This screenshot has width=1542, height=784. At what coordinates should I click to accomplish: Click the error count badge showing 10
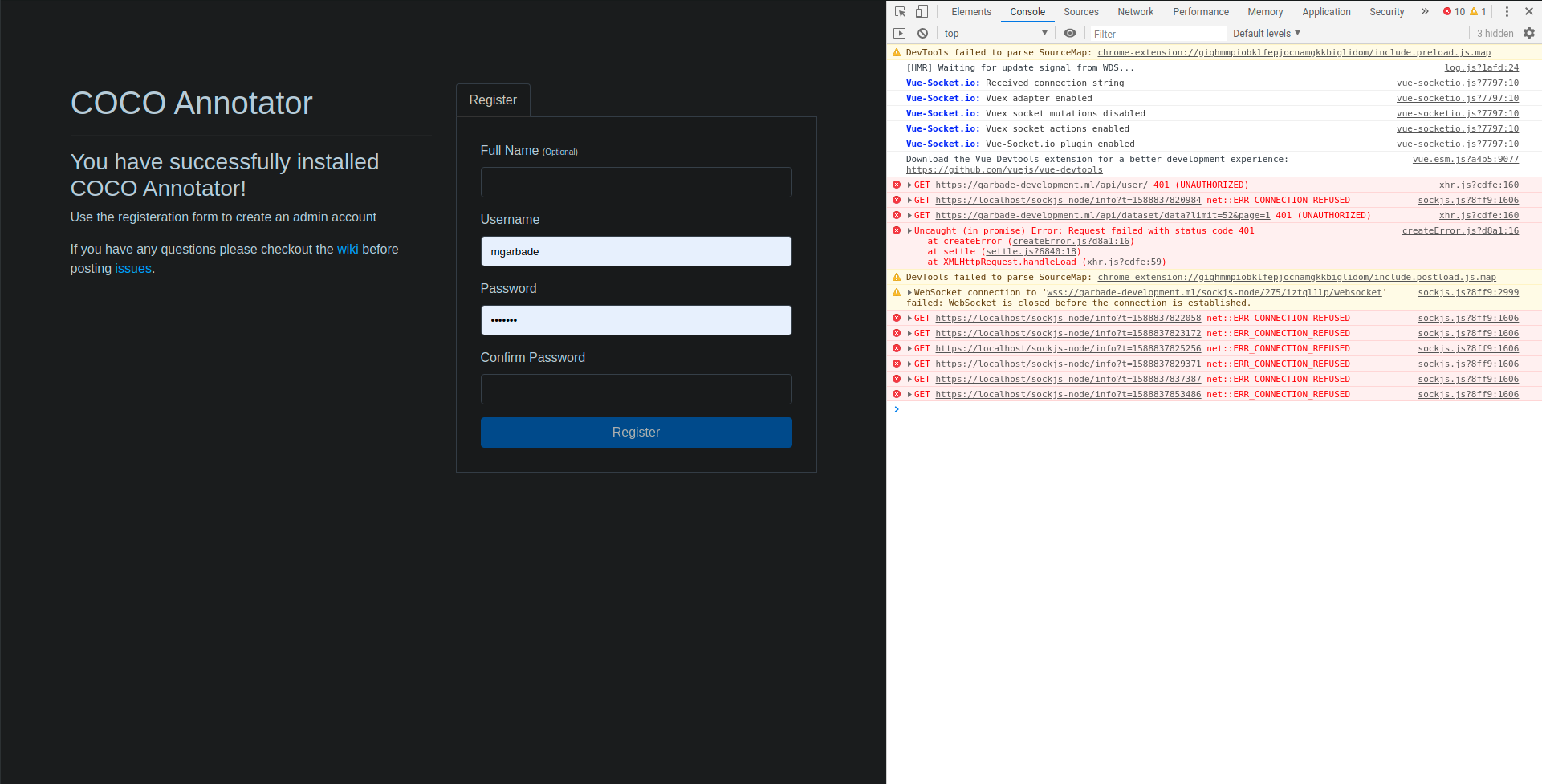[1456, 11]
